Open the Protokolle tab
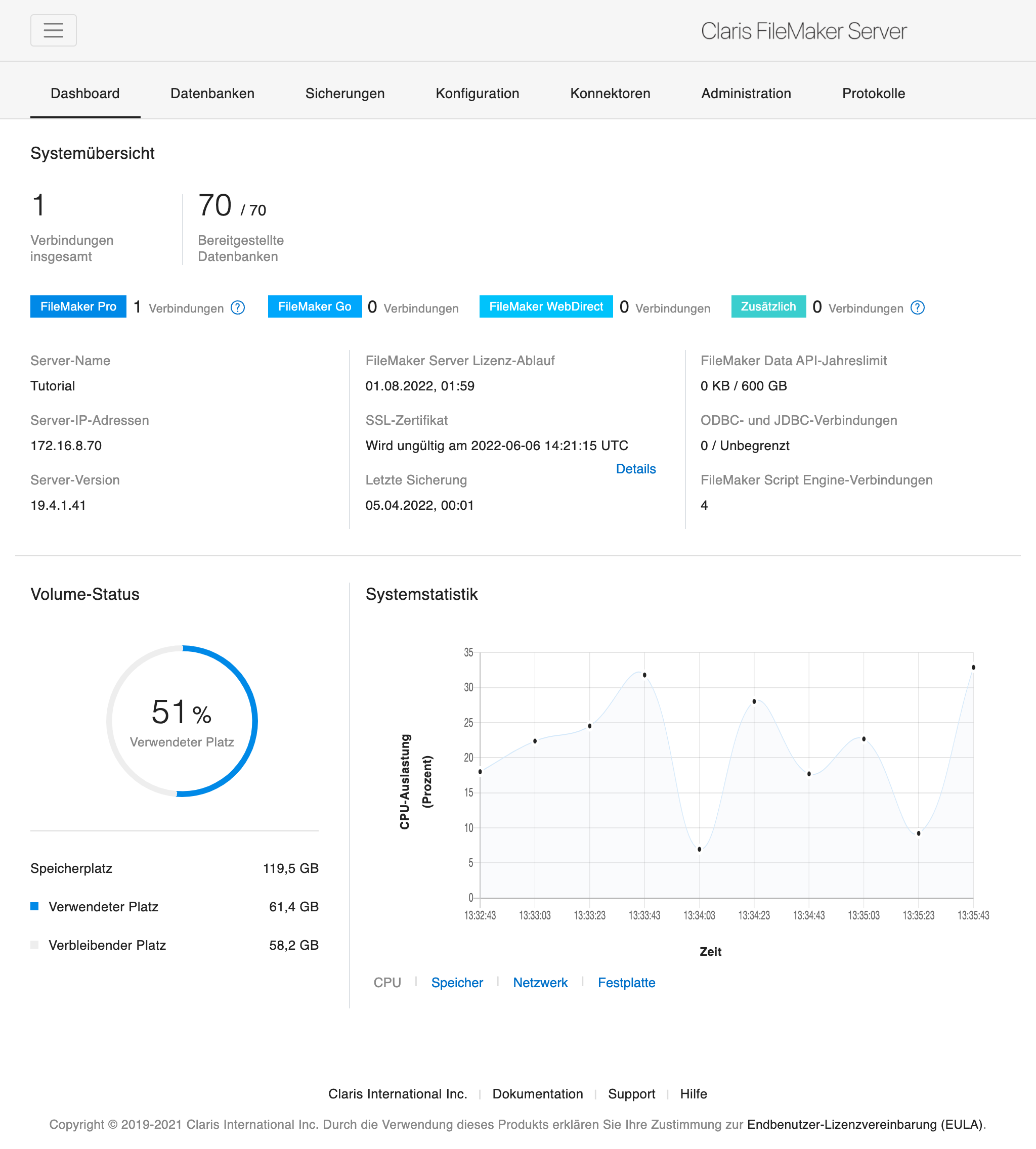 pos(874,94)
